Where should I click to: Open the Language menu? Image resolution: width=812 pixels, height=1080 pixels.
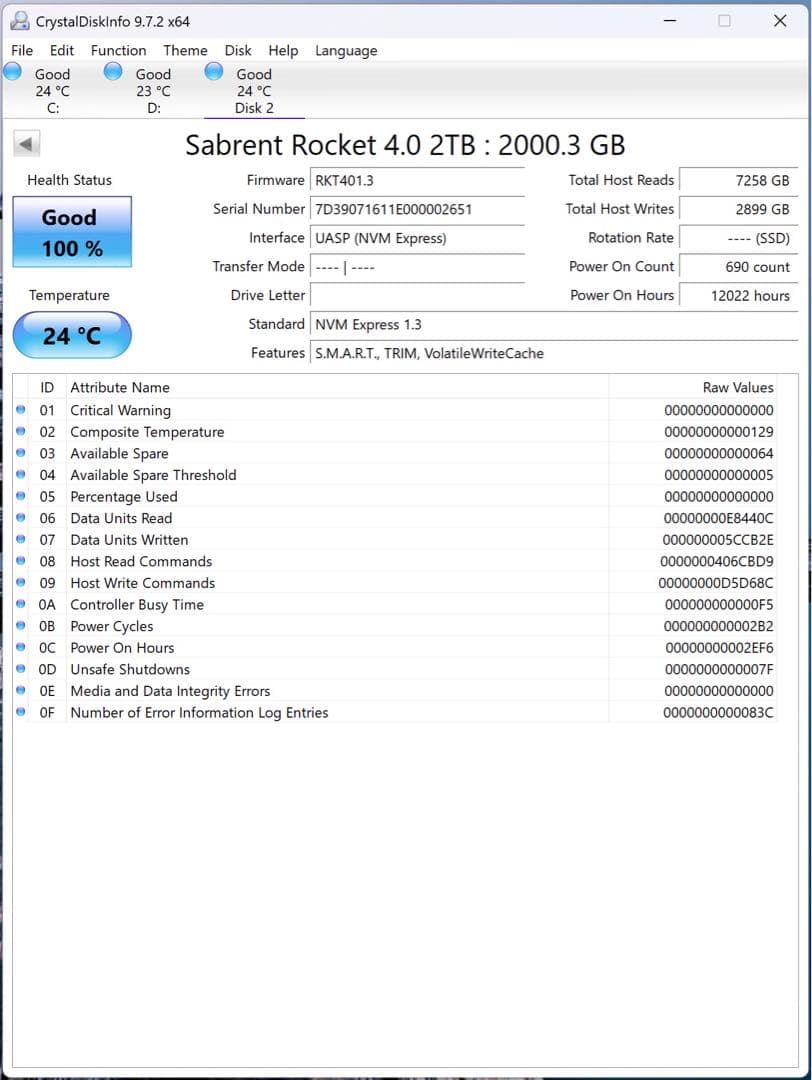coord(346,50)
